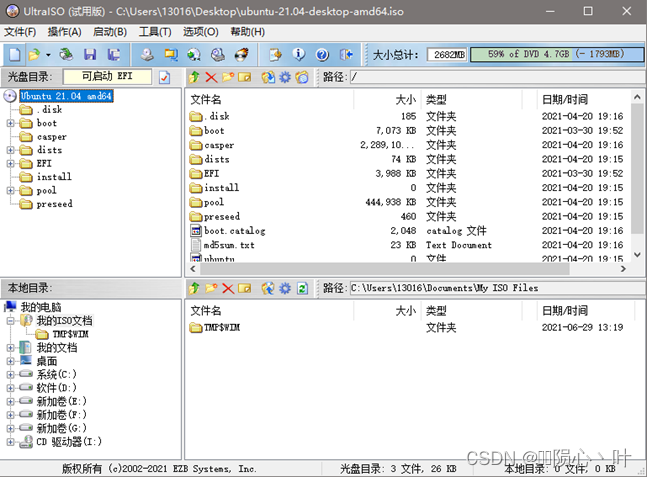Click the convert image format icon
Viewport: 647px width, 477px height.
click(x=170, y=54)
